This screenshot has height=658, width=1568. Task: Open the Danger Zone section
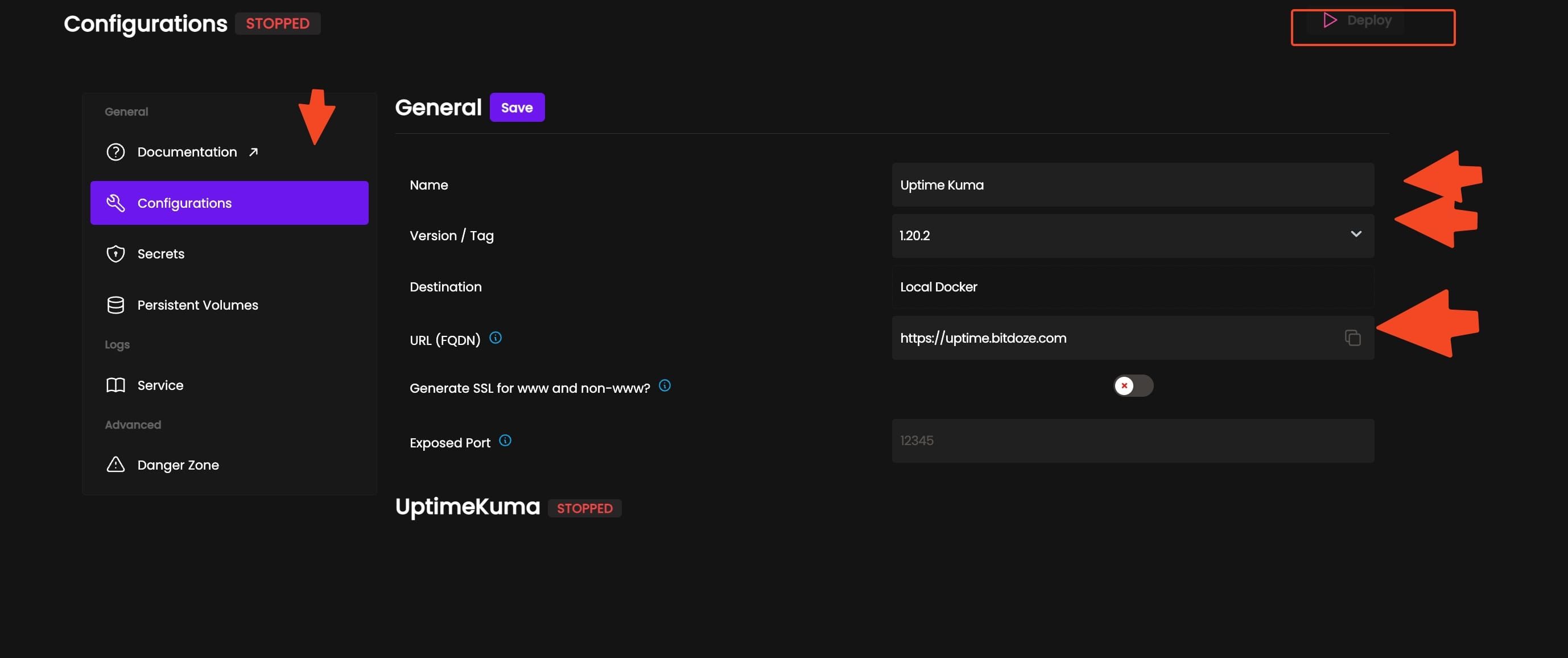click(x=178, y=464)
